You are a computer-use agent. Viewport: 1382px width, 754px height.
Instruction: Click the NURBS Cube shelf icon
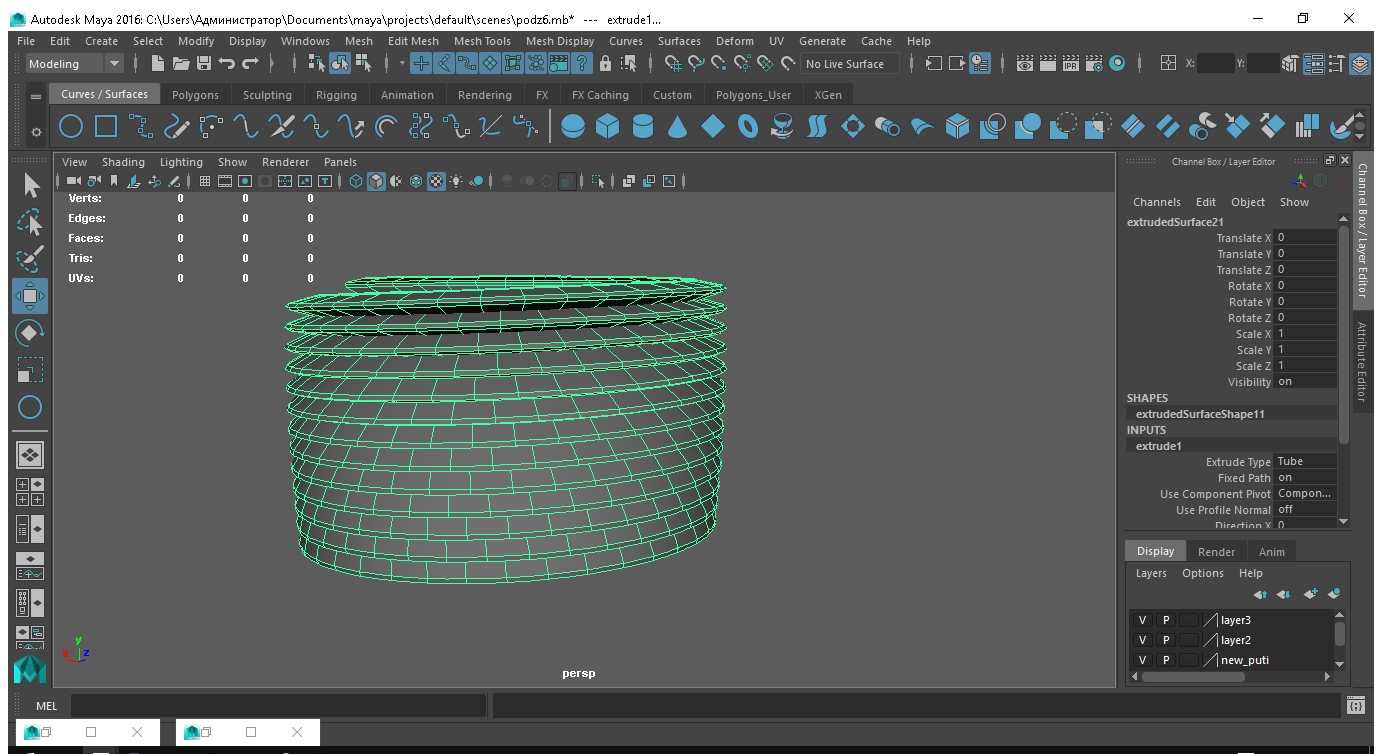tap(607, 127)
